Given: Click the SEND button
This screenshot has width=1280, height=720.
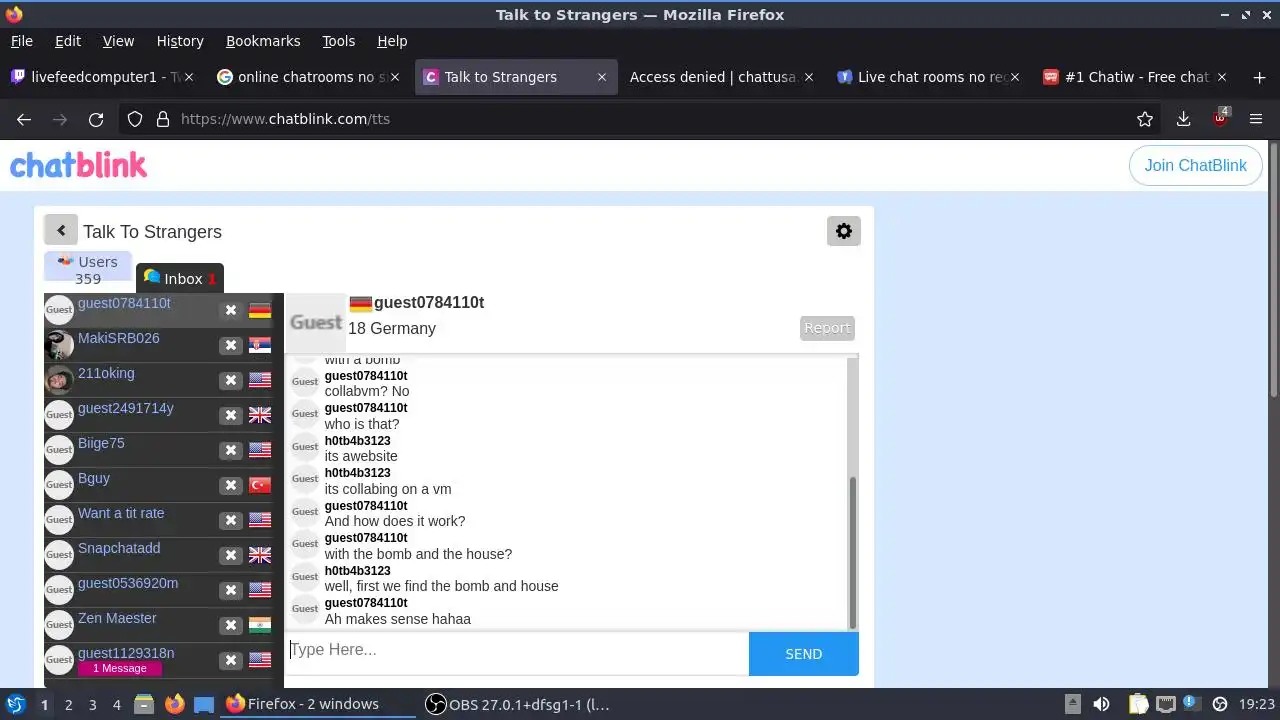Looking at the screenshot, I should click(x=803, y=654).
